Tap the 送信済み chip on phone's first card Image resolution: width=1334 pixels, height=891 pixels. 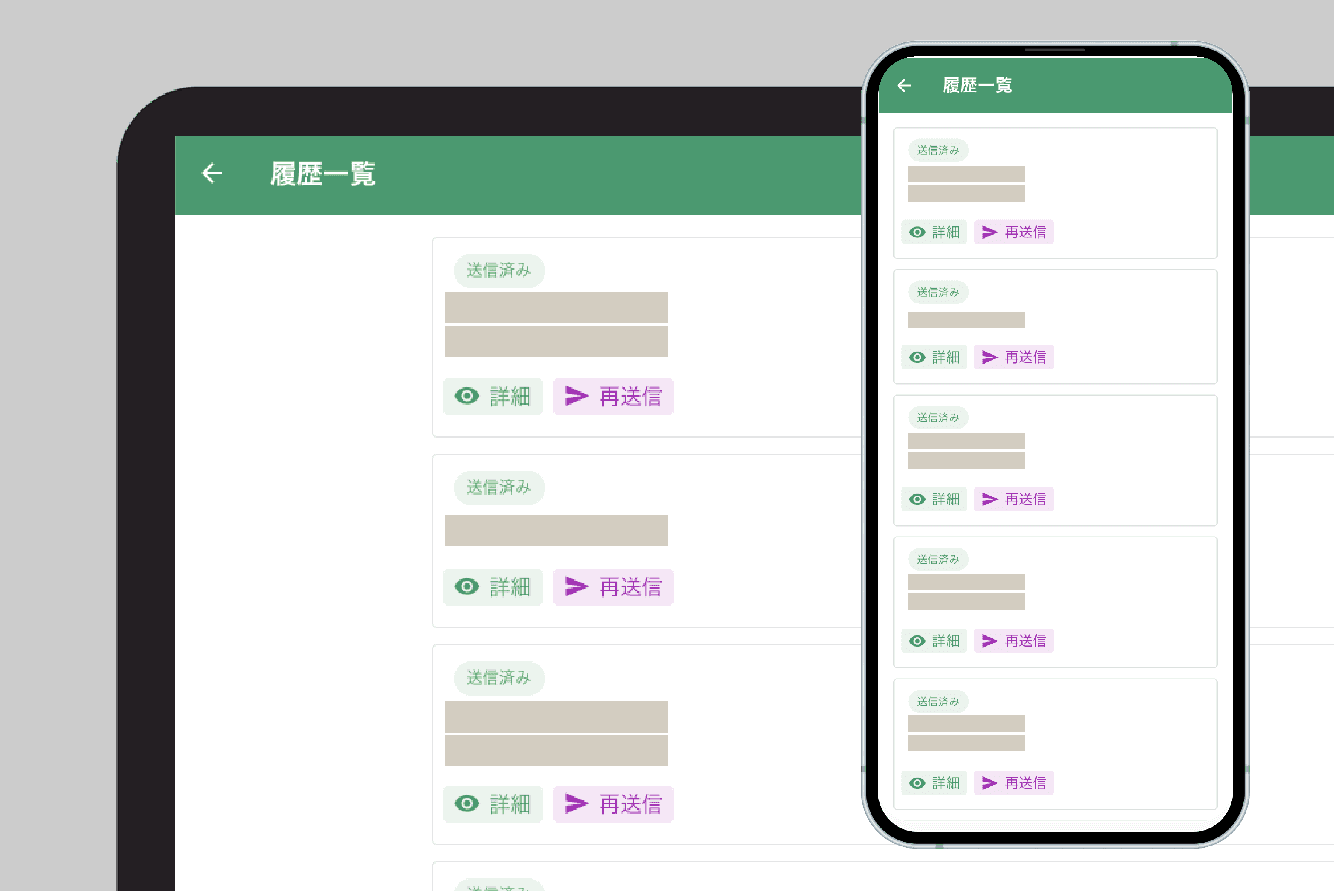tap(938, 151)
